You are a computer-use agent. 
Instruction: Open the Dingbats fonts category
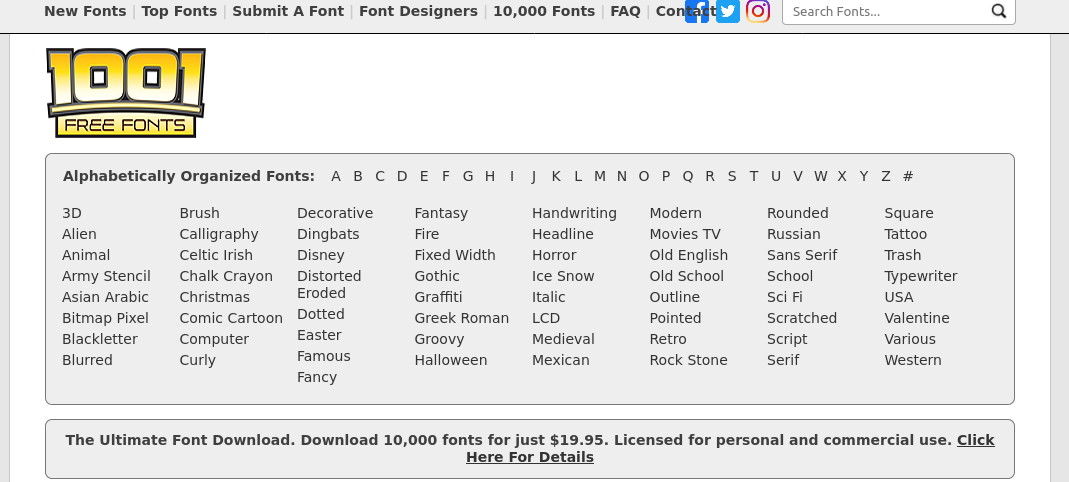pyautogui.click(x=328, y=235)
